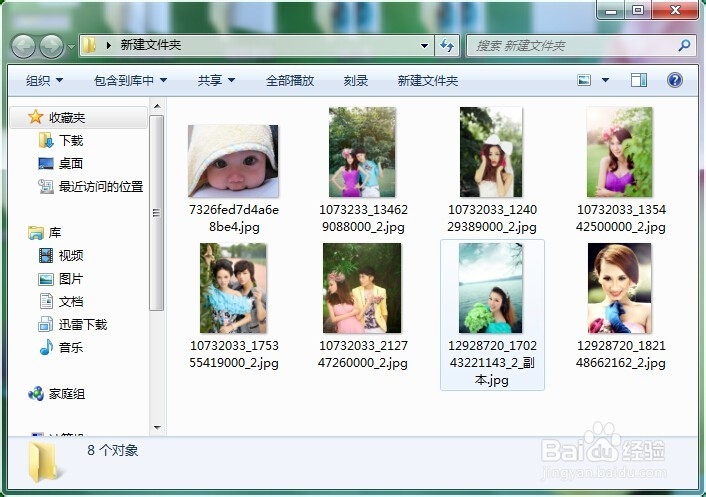This screenshot has width=706, height=497.
Task: Click the 下载 folder icon
Action: 46,140
